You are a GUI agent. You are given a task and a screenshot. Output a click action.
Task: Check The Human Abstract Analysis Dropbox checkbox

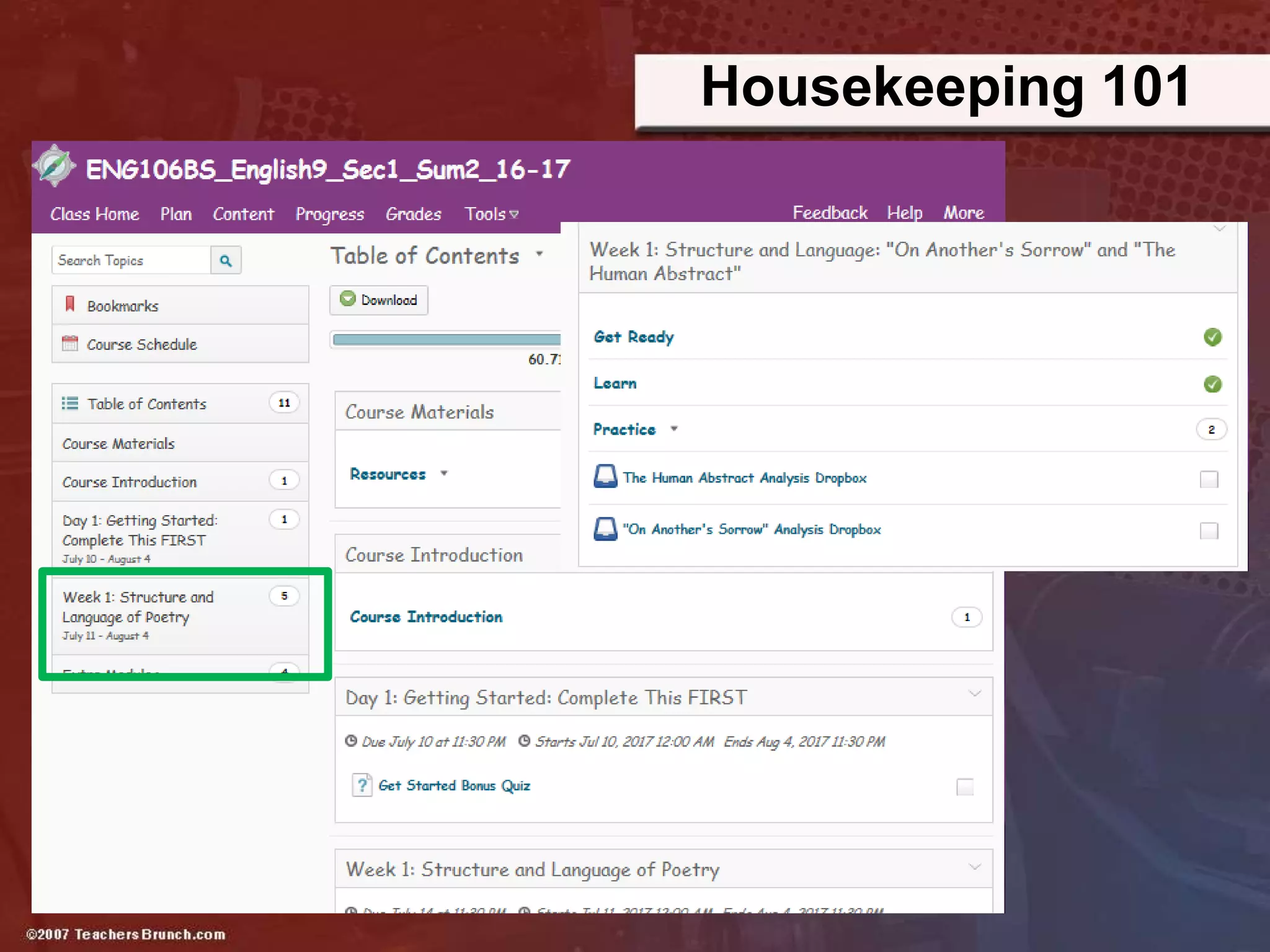pyautogui.click(x=1209, y=479)
